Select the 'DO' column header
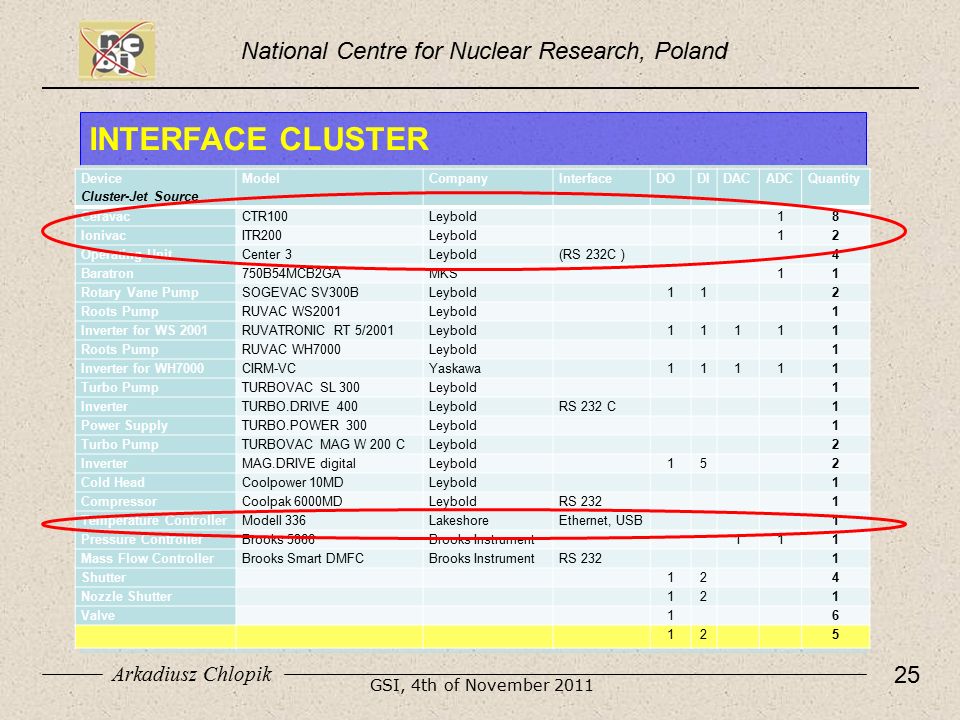 (x=665, y=178)
